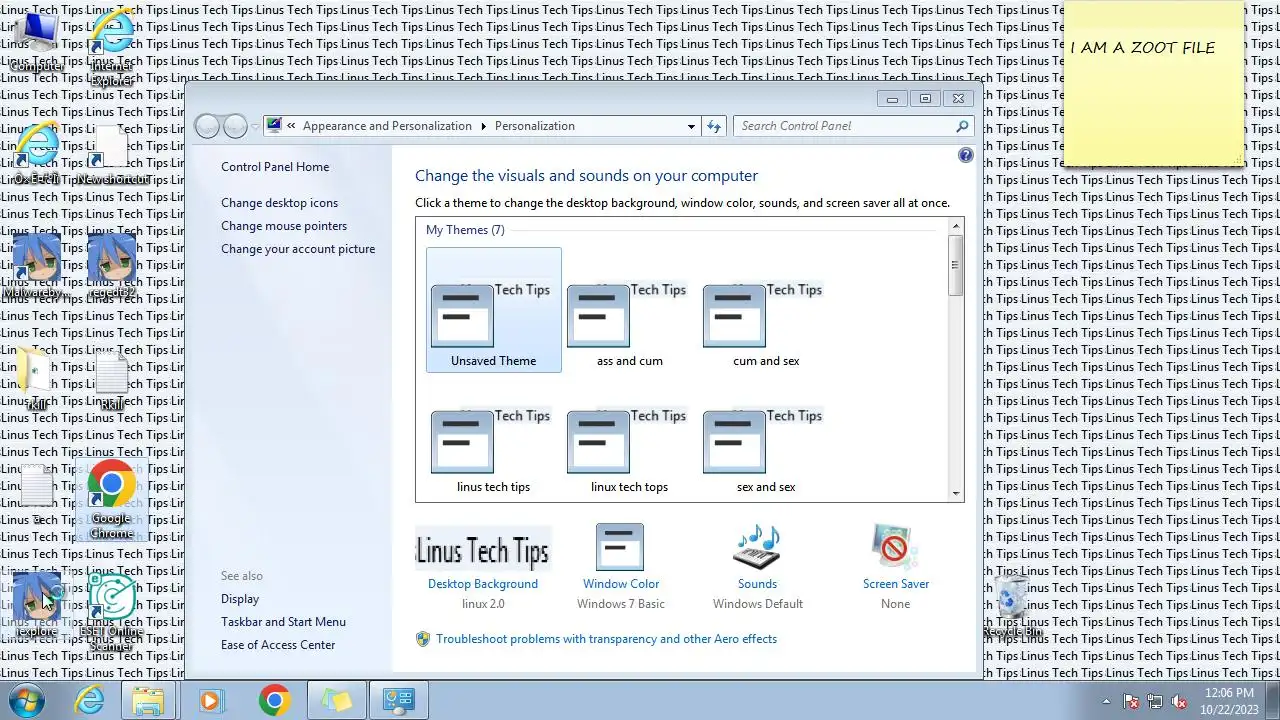Viewport: 1280px width, 720px height.
Task: Activate Sticky Notes taskbar button
Action: point(336,700)
